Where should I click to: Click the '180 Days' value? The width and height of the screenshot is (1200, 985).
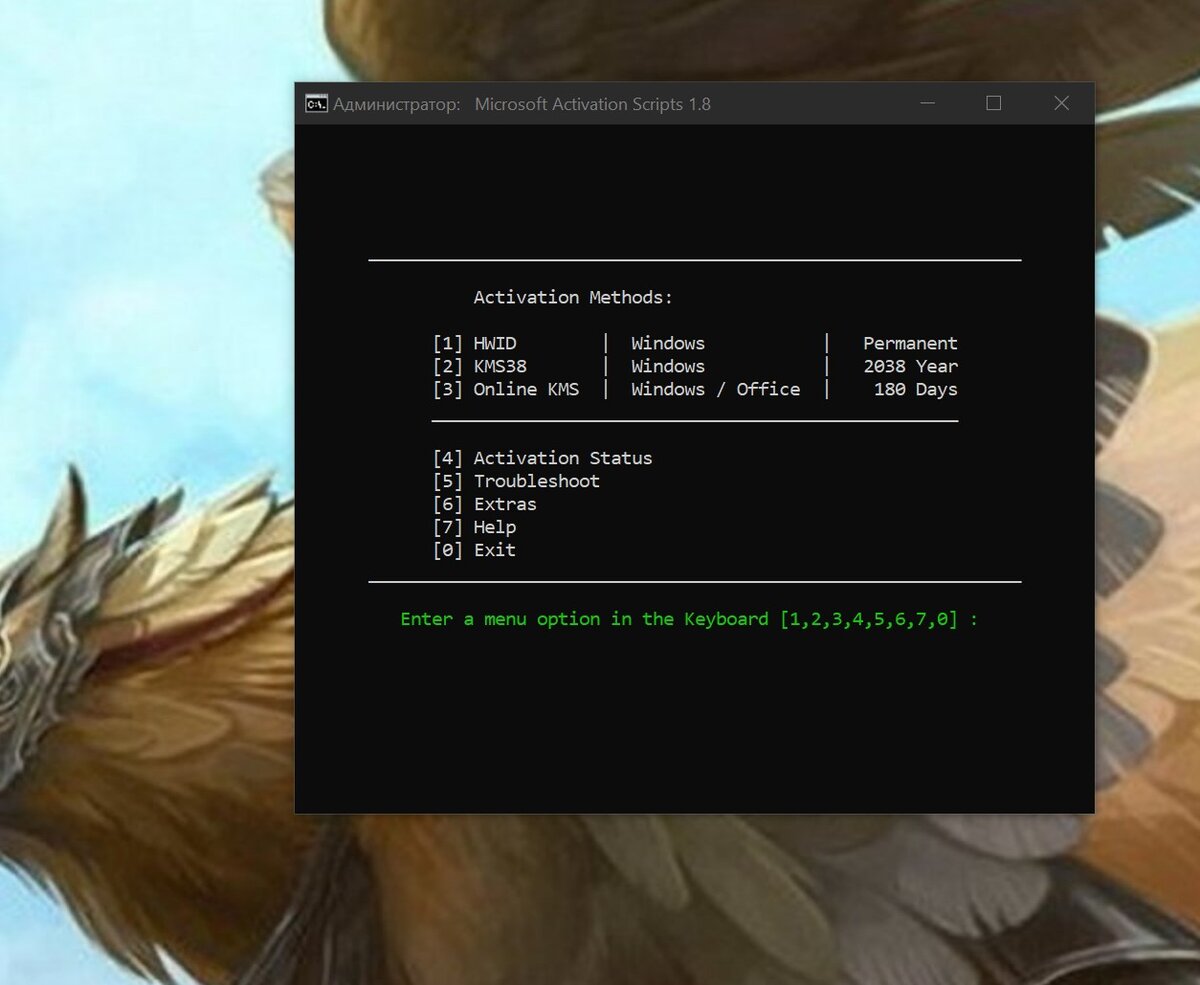(915, 389)
